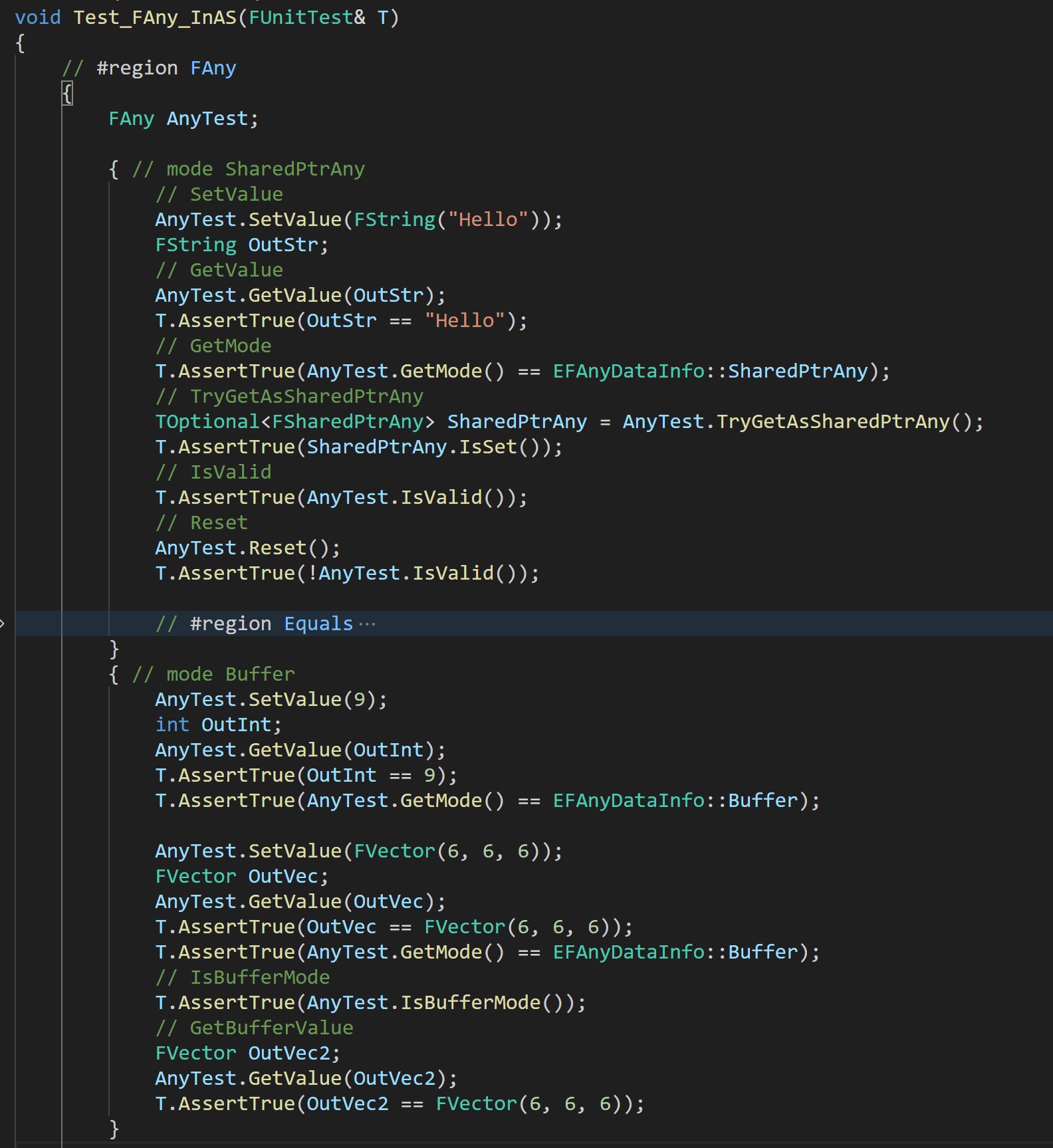The image size is (1053, 1148).
Task: Click the line 'AnyTest.Reset();'
Action: 248,548
